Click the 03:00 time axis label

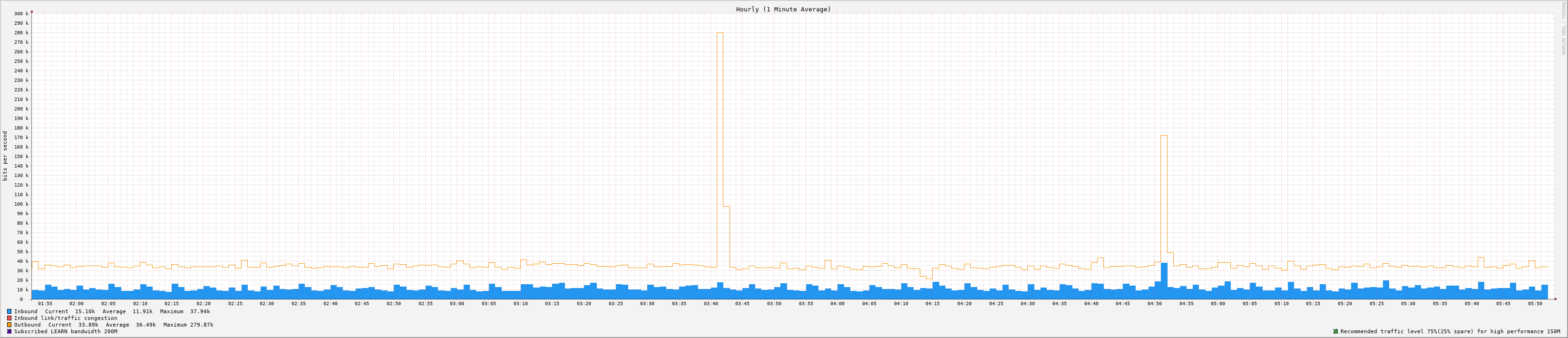click(457, 303)
